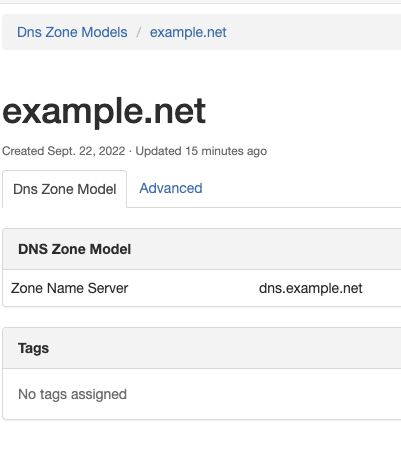Click the dot separator between Created and Updated
The width and height of the screenshot is (401, 450).
pos(130,151)
